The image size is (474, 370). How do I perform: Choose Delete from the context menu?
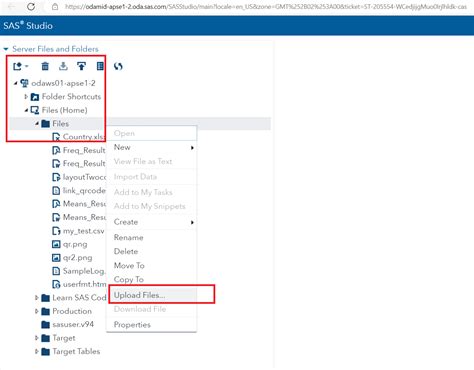(152, 252)
